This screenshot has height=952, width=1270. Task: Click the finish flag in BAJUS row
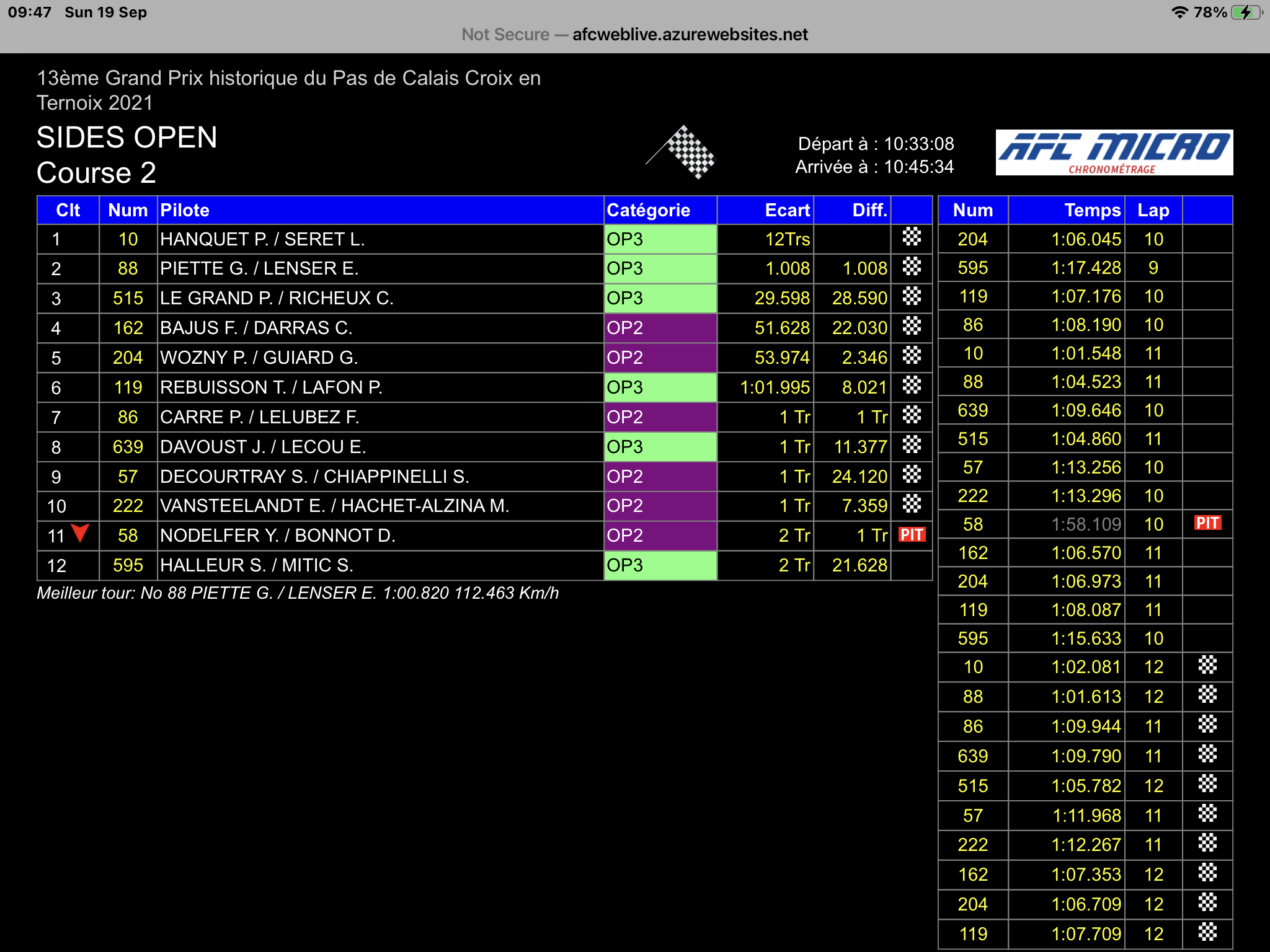(912, 326)
